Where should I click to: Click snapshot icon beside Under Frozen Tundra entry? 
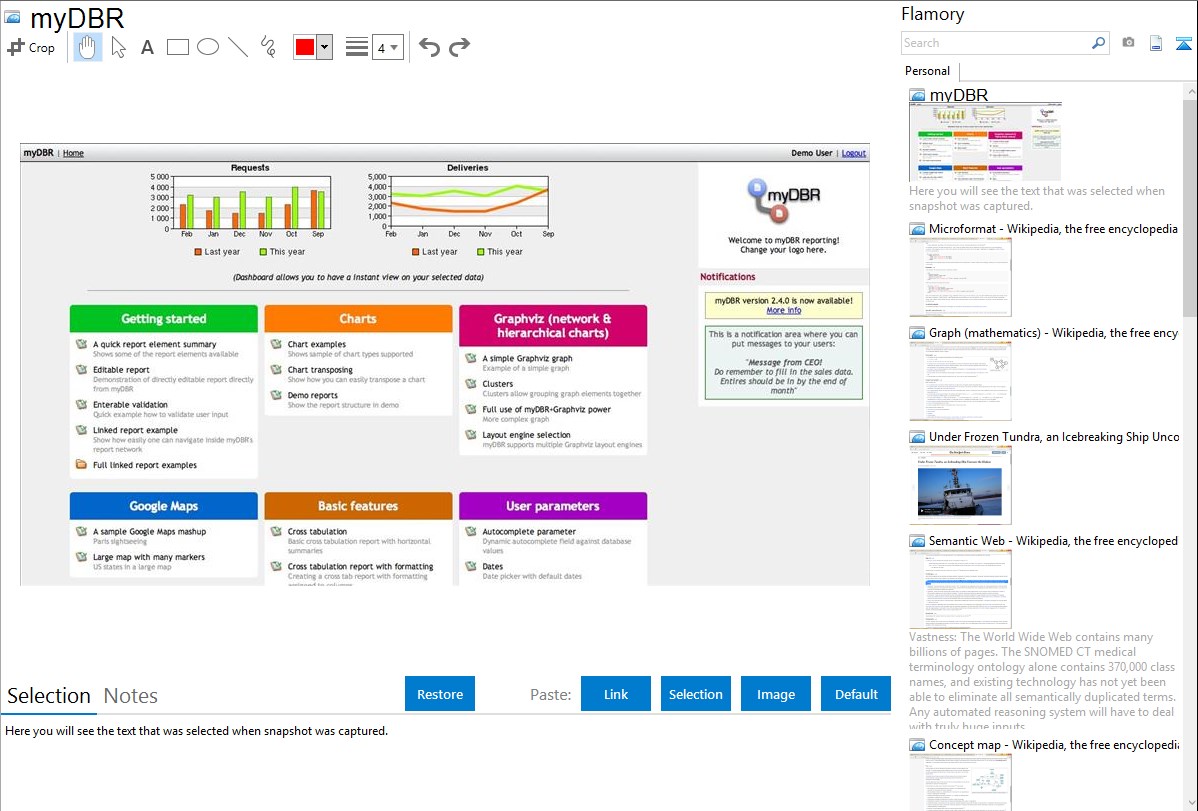(917, 437)
